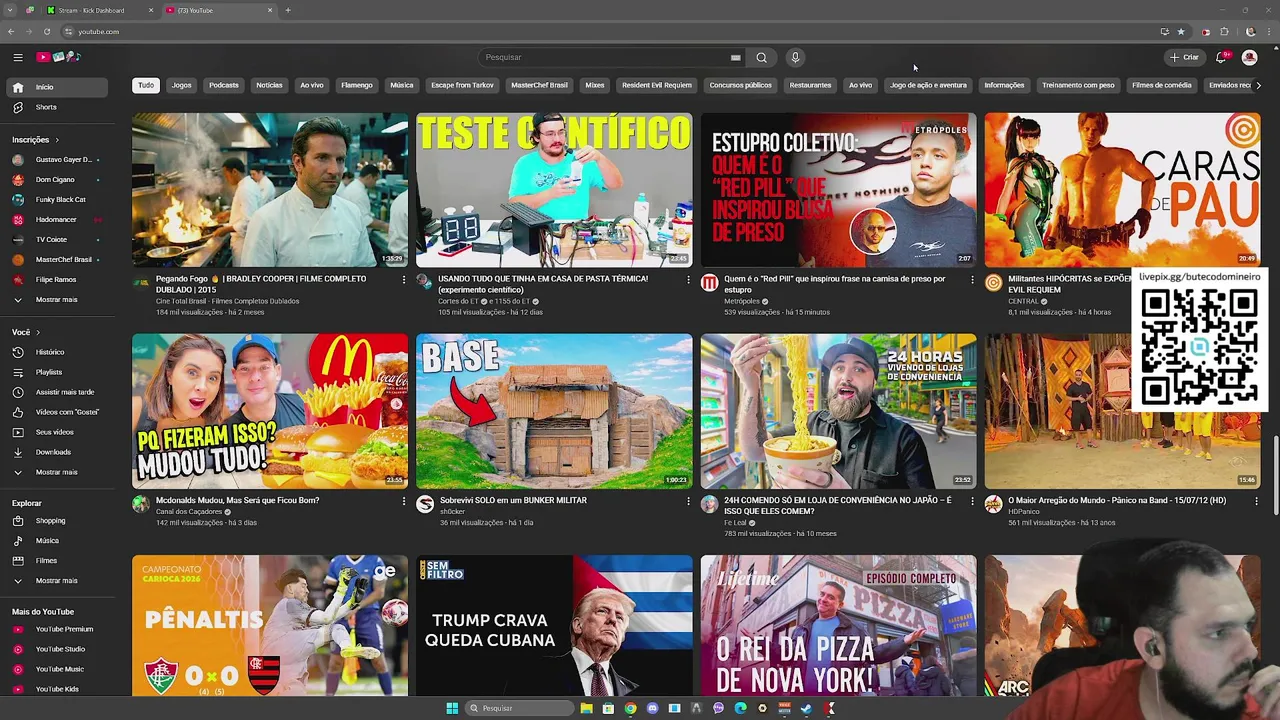Open Fe Leal channel link

(735, 522)
